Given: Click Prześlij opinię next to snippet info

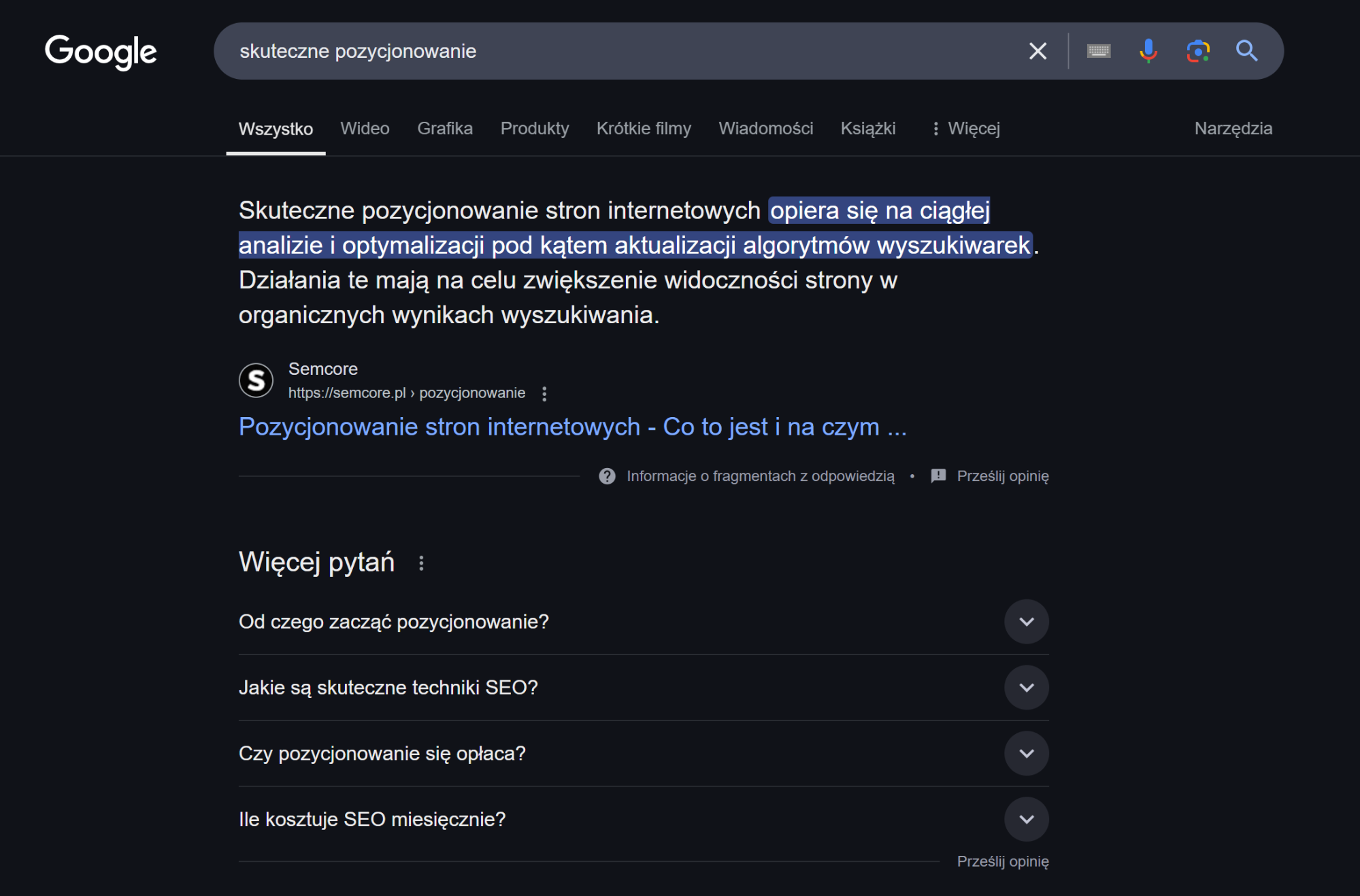Looking at the screenshot, I should click(1002, 476).
